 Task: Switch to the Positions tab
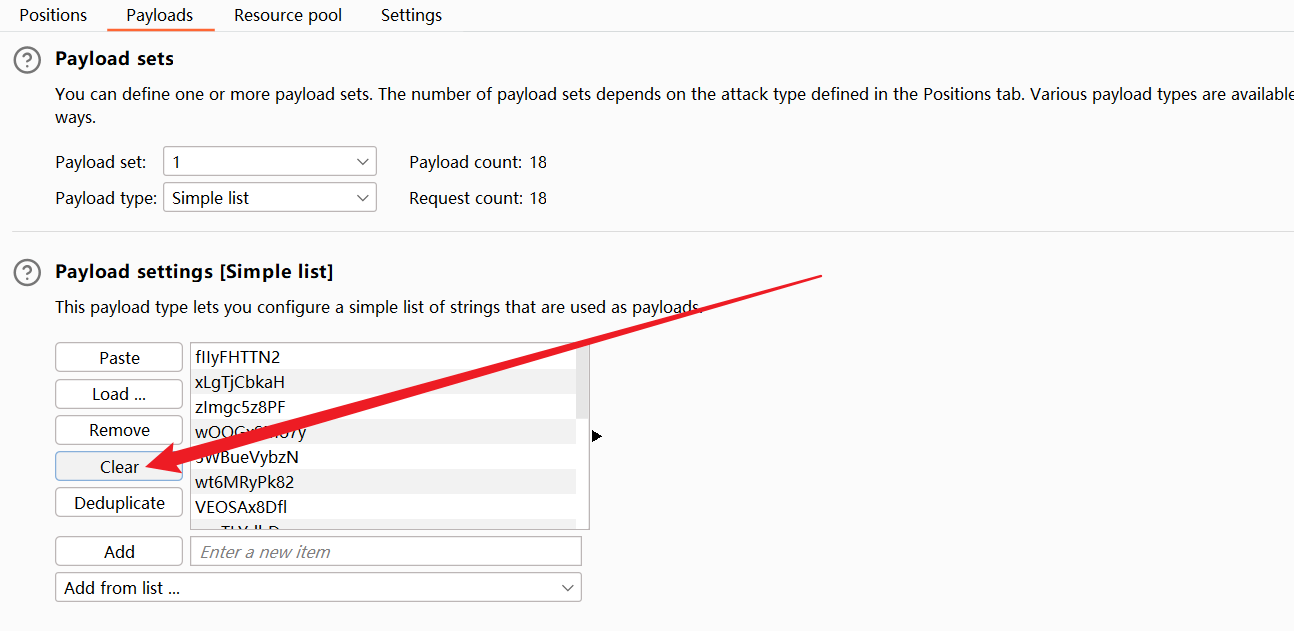pyautogui.click(x=53, y=15)
